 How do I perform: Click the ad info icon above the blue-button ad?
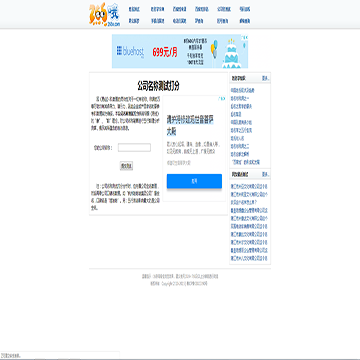[223, 99]
